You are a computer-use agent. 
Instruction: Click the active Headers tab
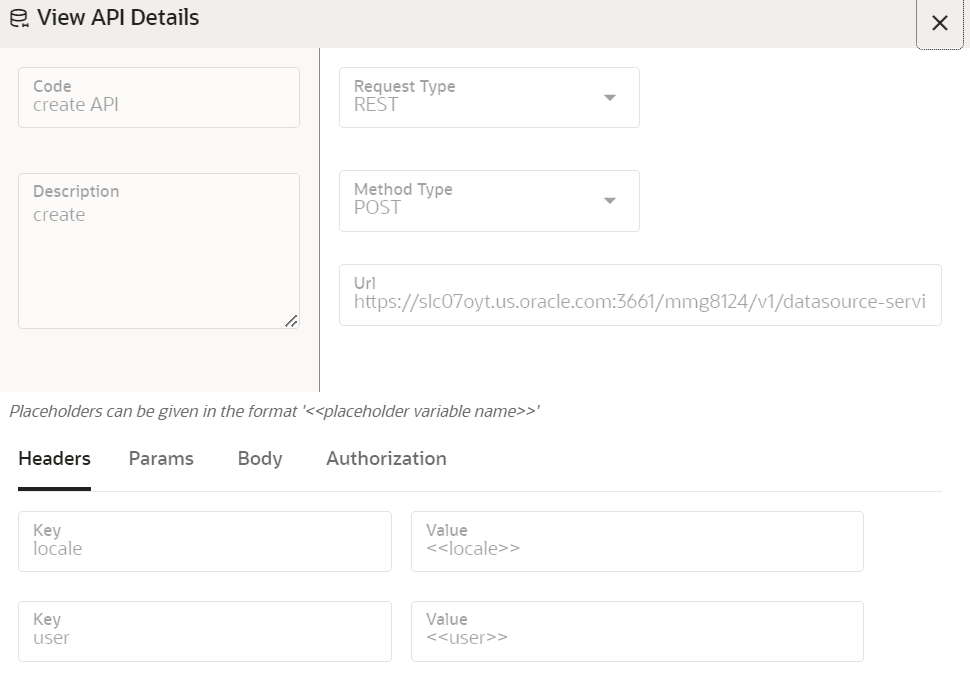tap(54, 458)
